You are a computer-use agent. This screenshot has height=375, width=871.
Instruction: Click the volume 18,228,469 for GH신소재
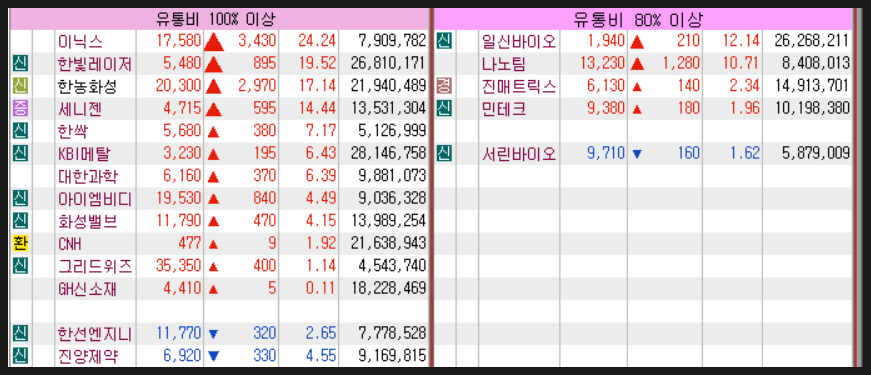click(x=388, y=289)
